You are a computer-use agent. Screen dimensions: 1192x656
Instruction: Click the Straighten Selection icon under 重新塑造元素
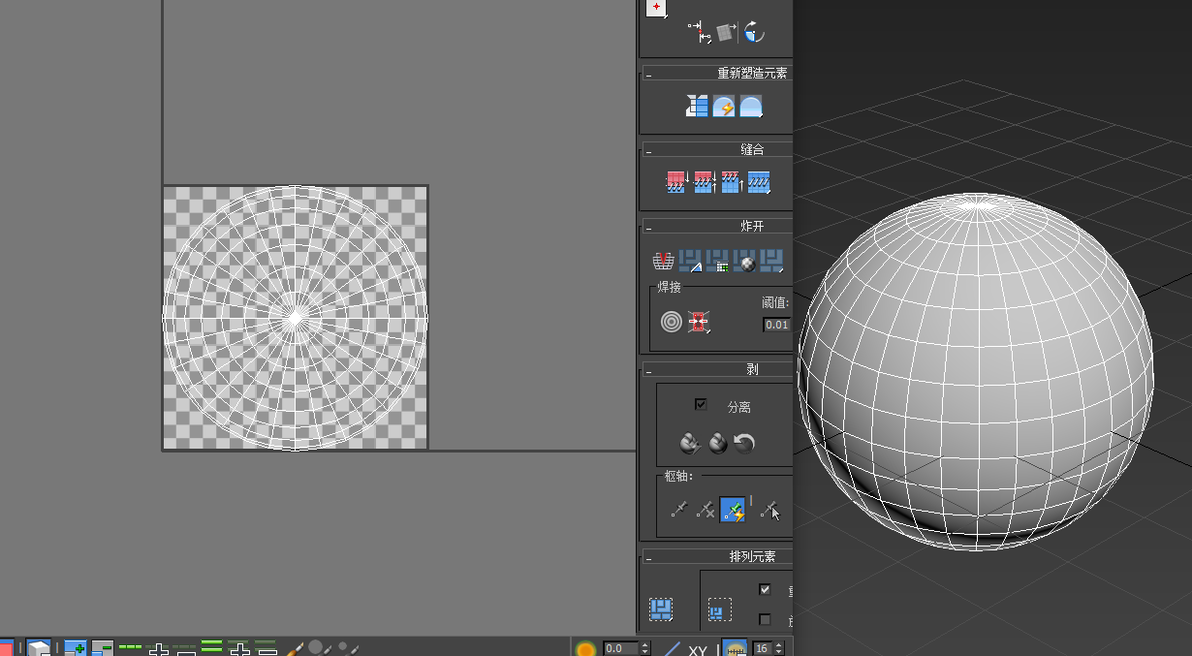(x=696, y=106)
